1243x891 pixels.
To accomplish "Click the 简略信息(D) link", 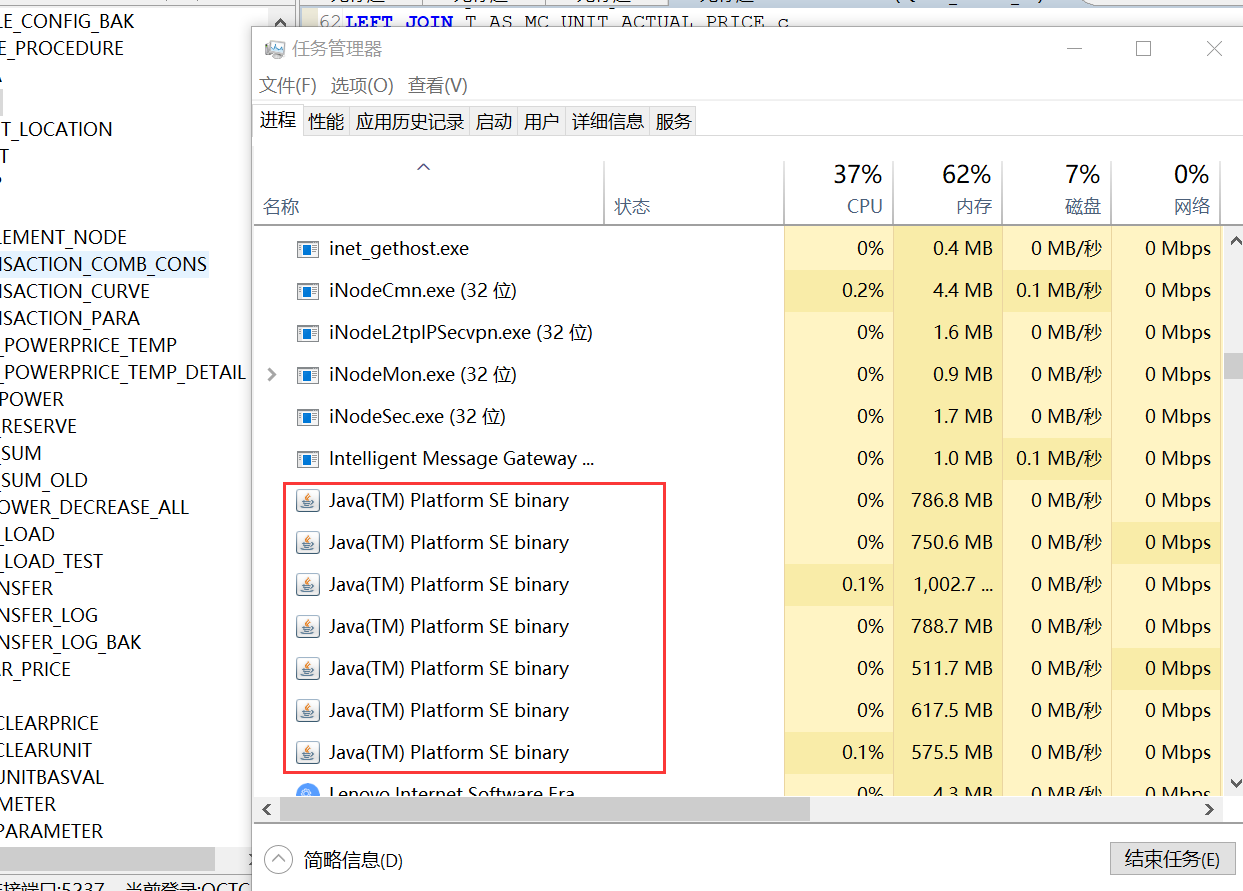I will click(353, 860).
